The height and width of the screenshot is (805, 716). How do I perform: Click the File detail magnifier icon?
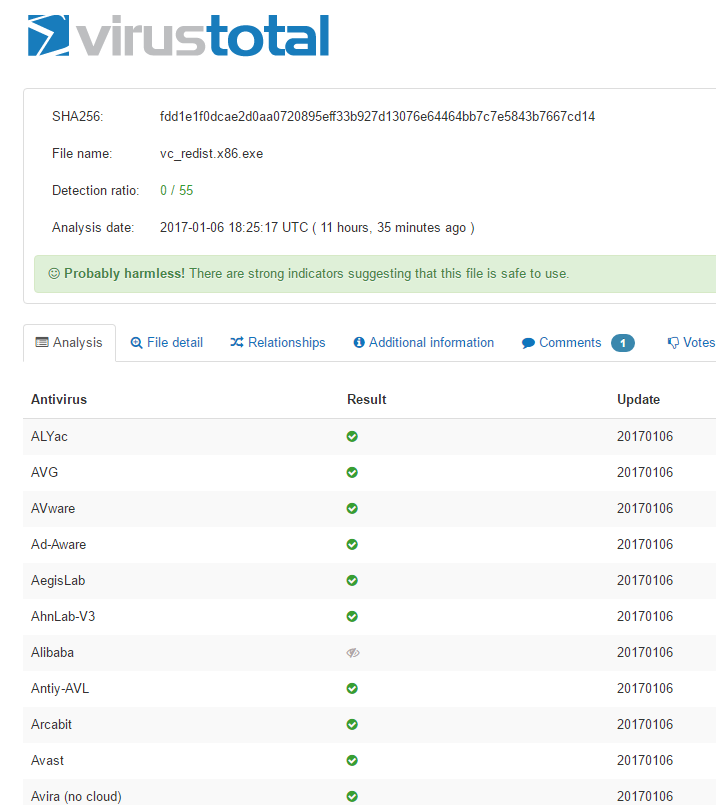click(x=136, y=343)
